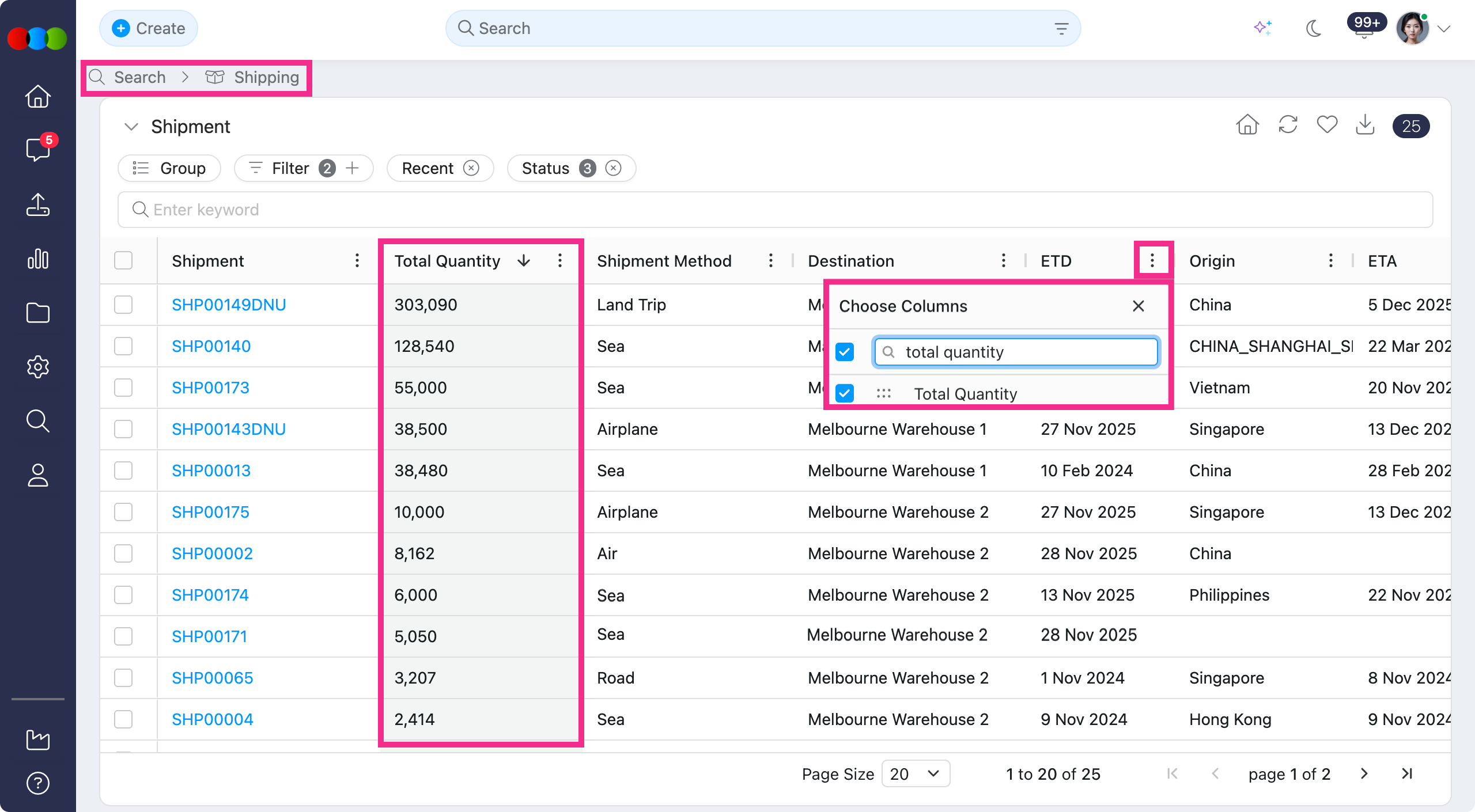
Task: Click the home icon in Shipment panel header
Action: coord(1247,125)
